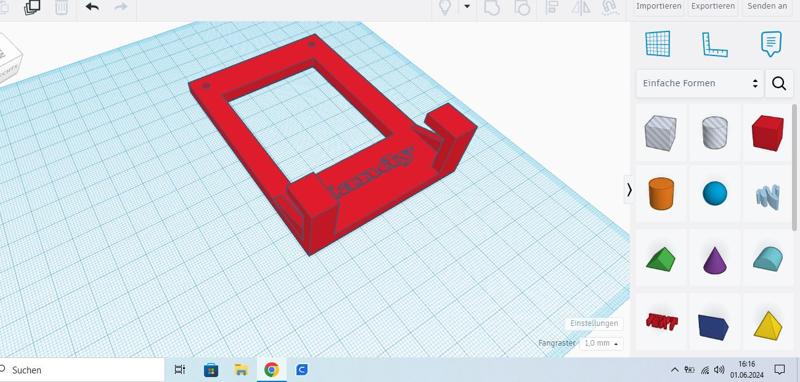The image size is (800, 382).
Task: Switch to Chrome in the taskbar
Action: (x=271, y=370)
